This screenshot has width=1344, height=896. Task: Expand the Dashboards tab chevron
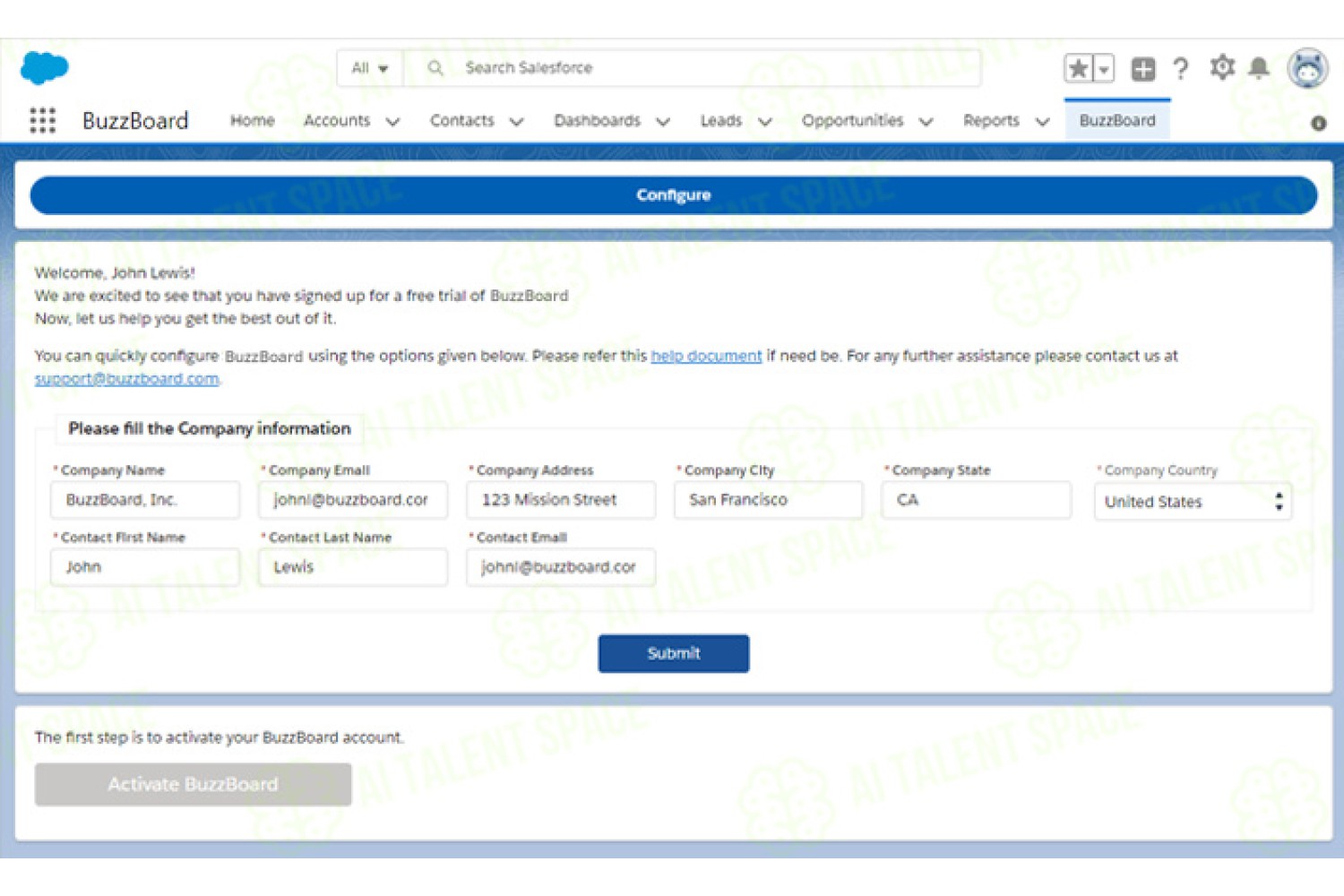pos(663,122)
